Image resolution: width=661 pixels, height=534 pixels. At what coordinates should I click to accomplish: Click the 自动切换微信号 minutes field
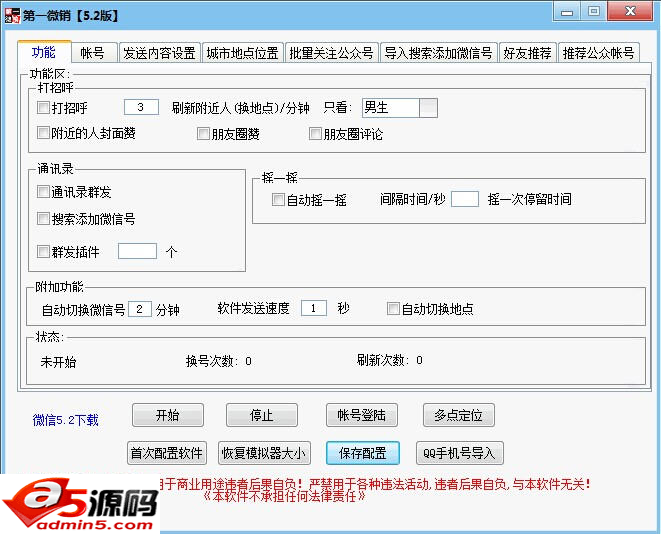[x=140, y=309]
